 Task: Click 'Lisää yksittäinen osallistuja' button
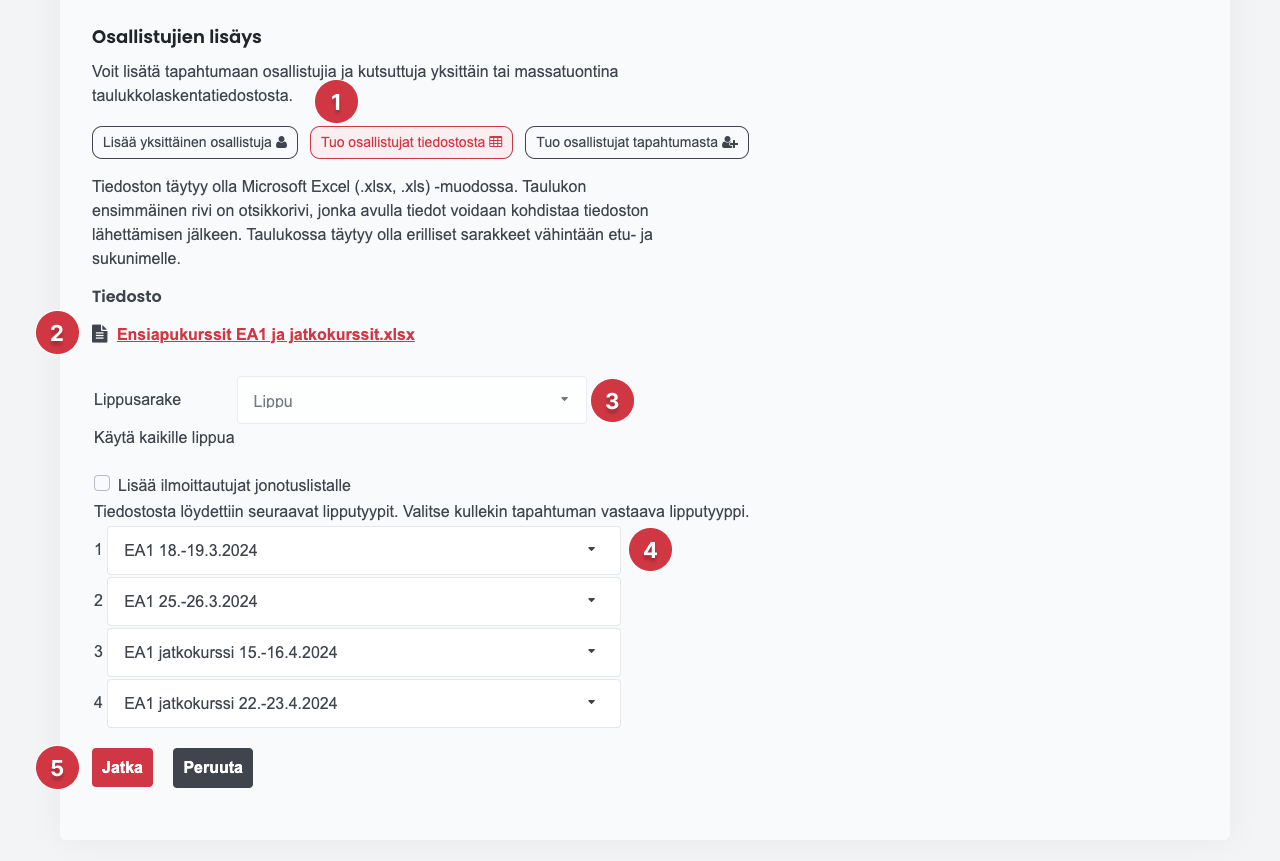[x=195, y=142]
